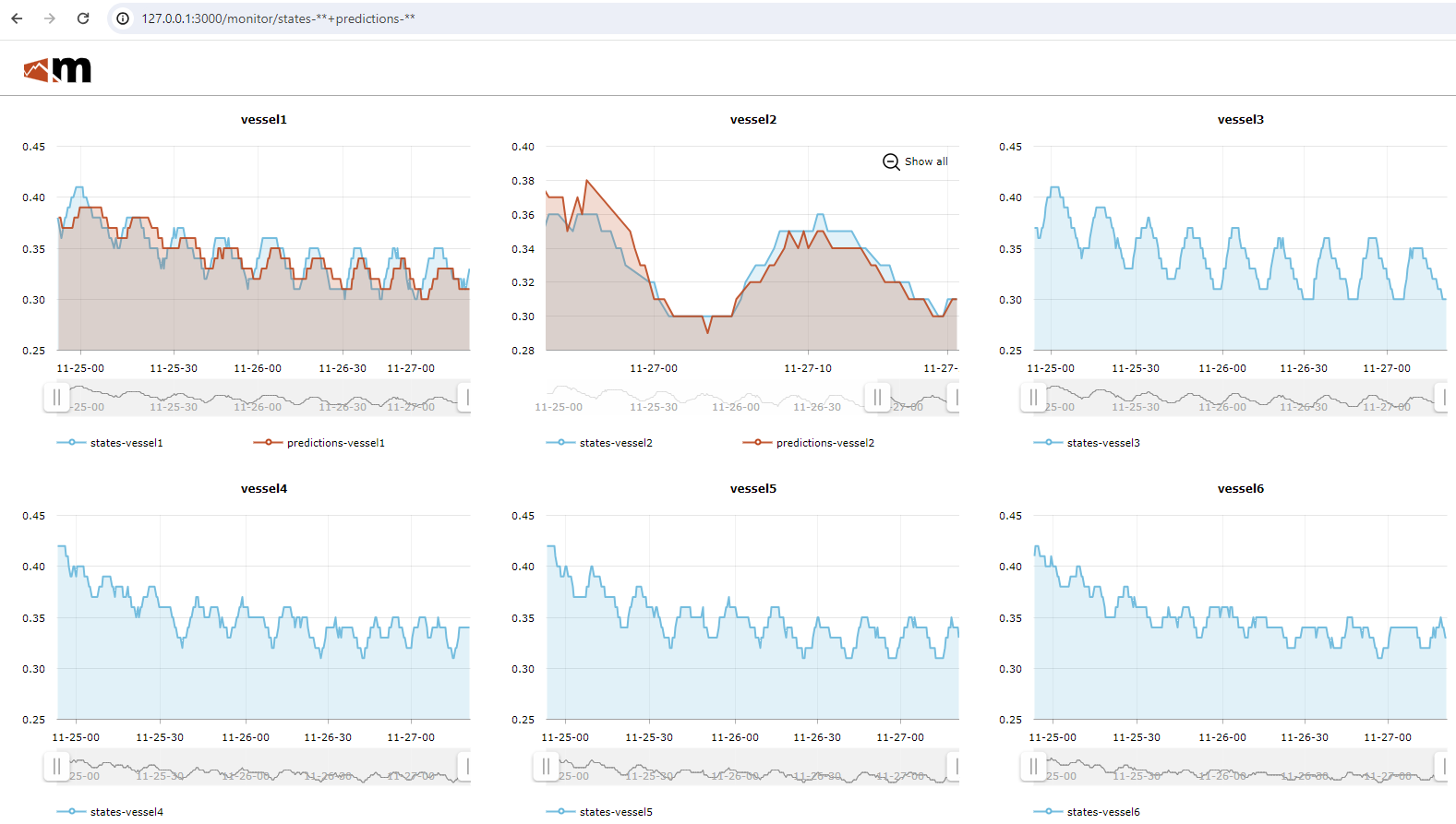Click the vessel5 chart title

coord(753,489)
